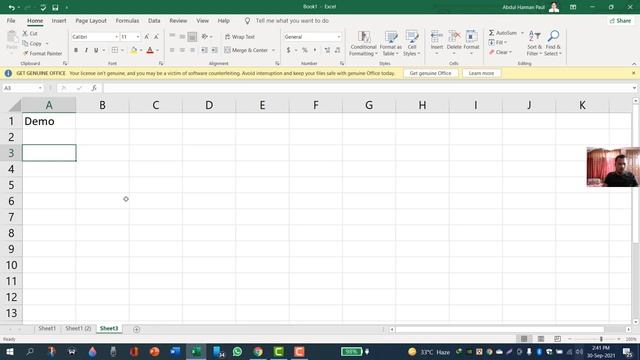Click Increase Indent icon

coord(214,50)
